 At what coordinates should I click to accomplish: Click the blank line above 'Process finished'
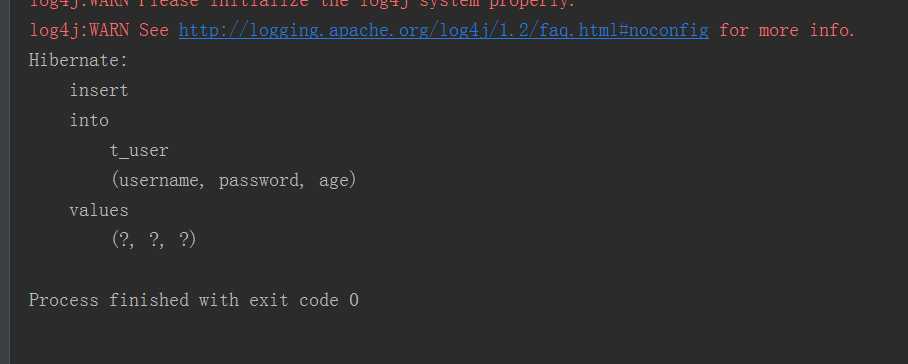click(x=457, y=270)
